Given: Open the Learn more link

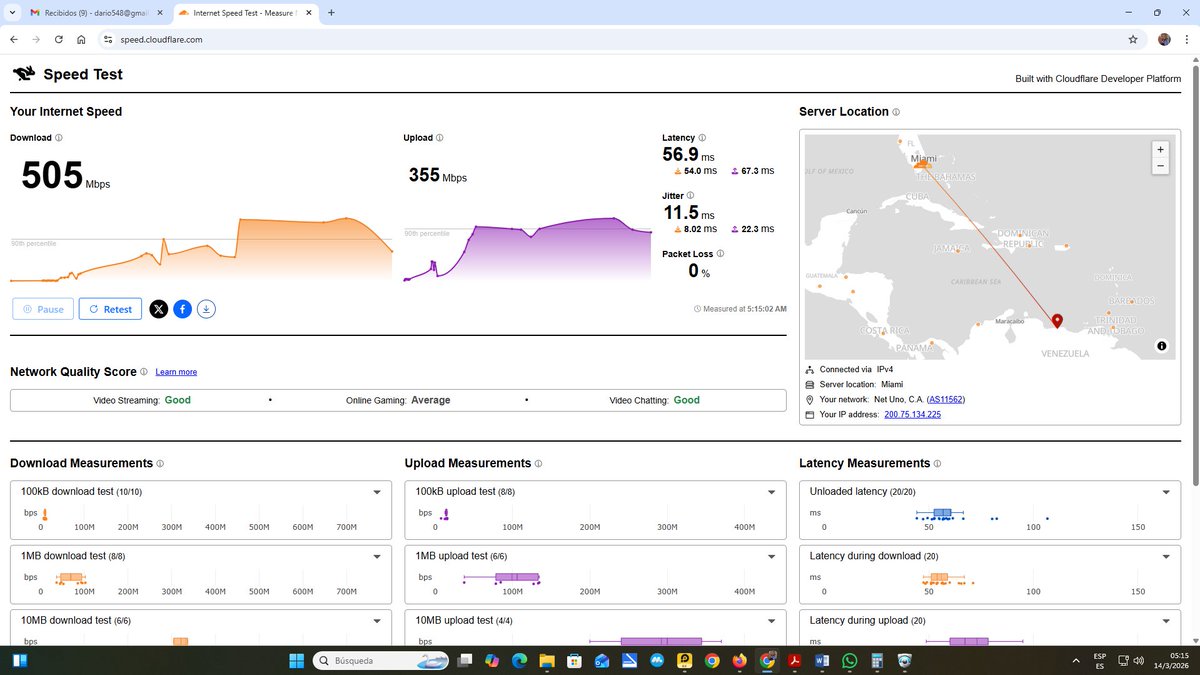Looking at the screenshot, I should [x=176, y=372].
